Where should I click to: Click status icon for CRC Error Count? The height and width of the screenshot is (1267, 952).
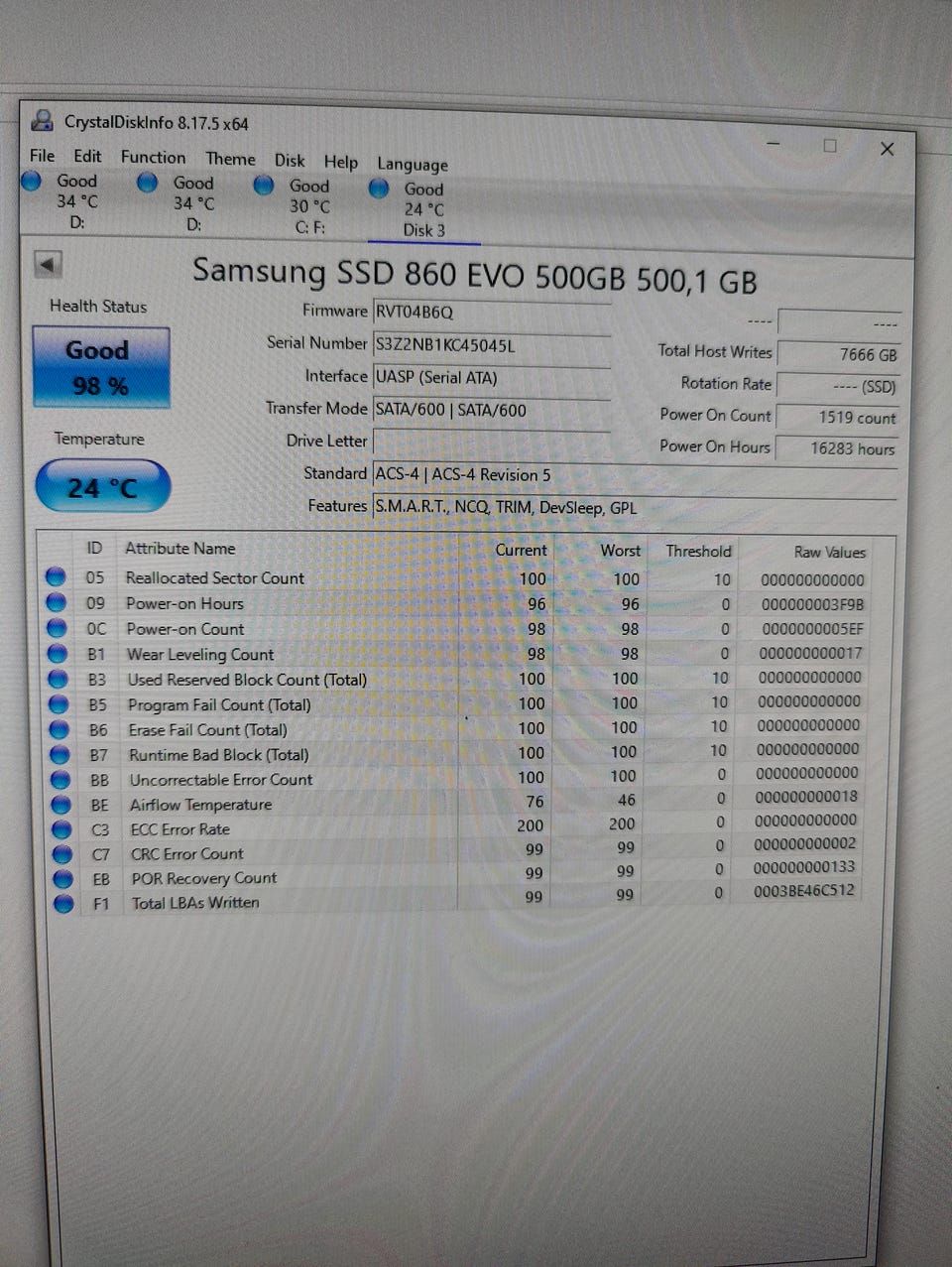63,854
